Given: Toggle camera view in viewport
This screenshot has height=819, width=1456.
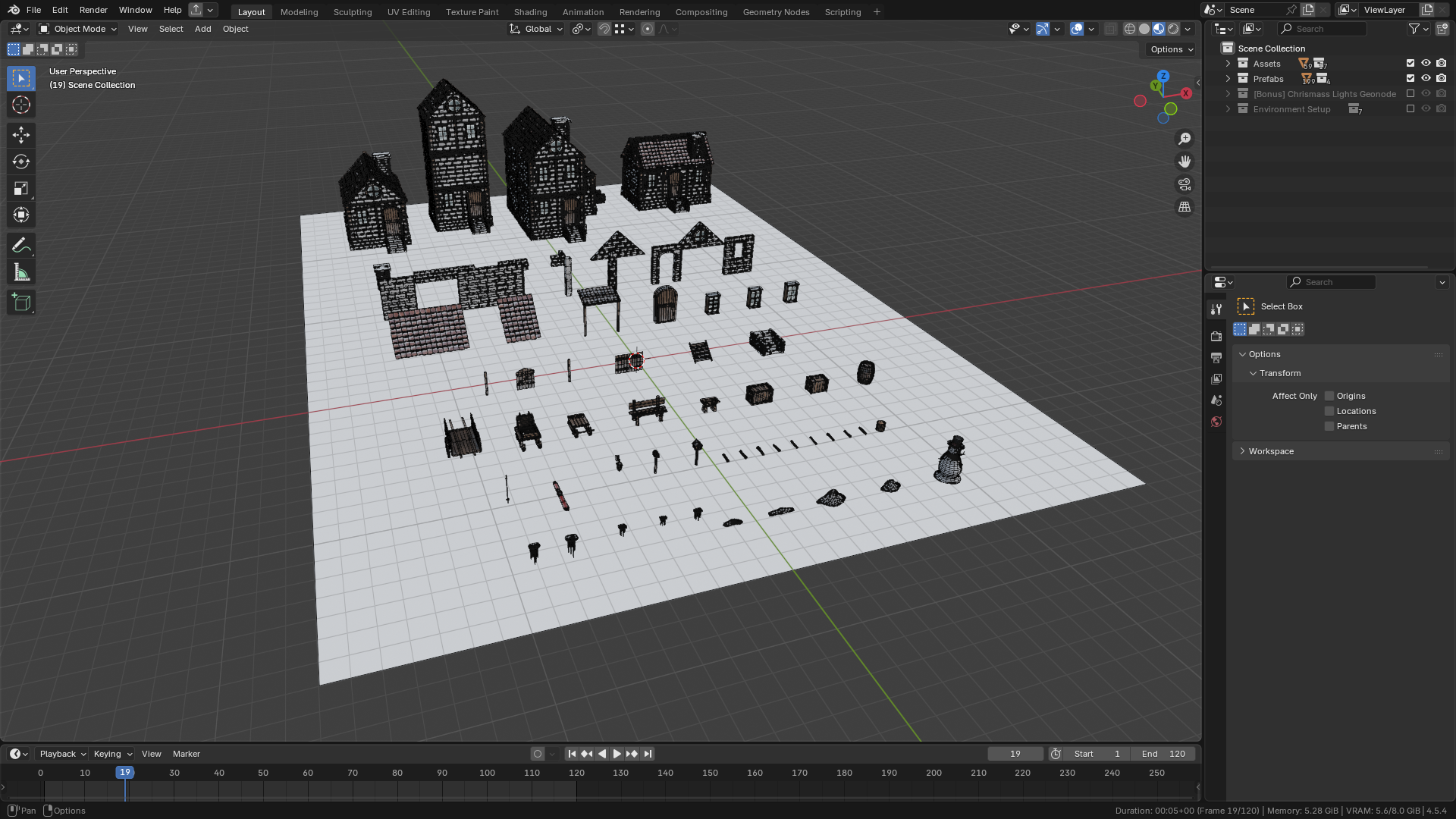Looking at the screenshot, I should (x=1185, y=184).
